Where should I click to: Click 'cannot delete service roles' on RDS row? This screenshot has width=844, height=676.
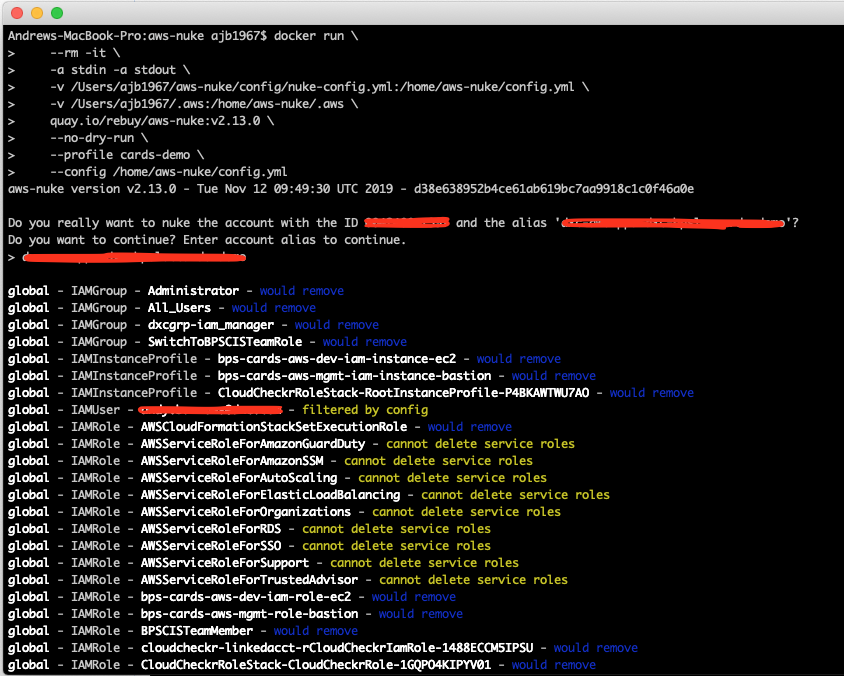point(396,529)
